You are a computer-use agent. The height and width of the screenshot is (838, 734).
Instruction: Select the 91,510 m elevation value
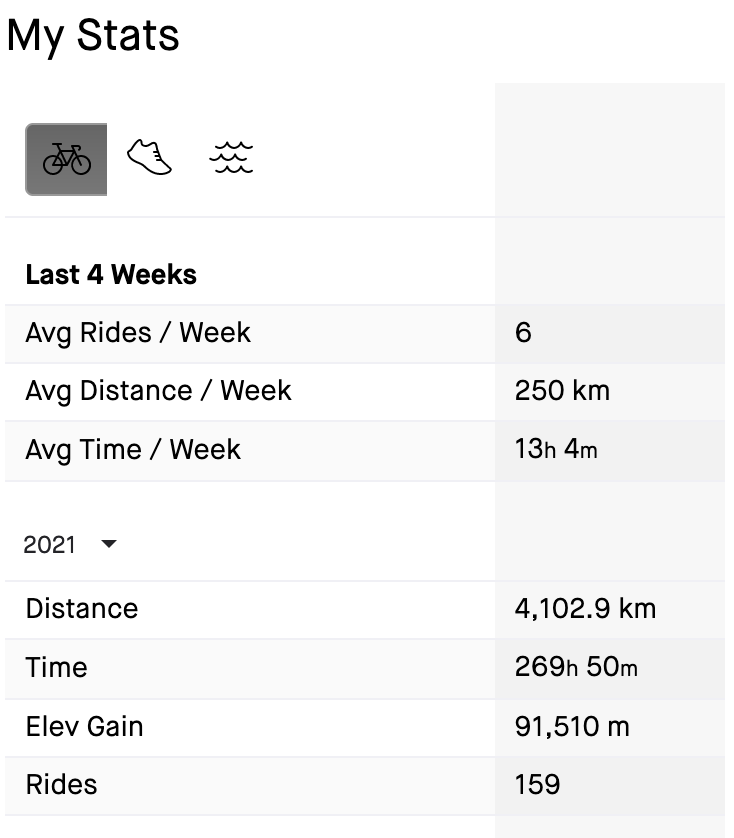pyautogui.click(x=572, y=726)
